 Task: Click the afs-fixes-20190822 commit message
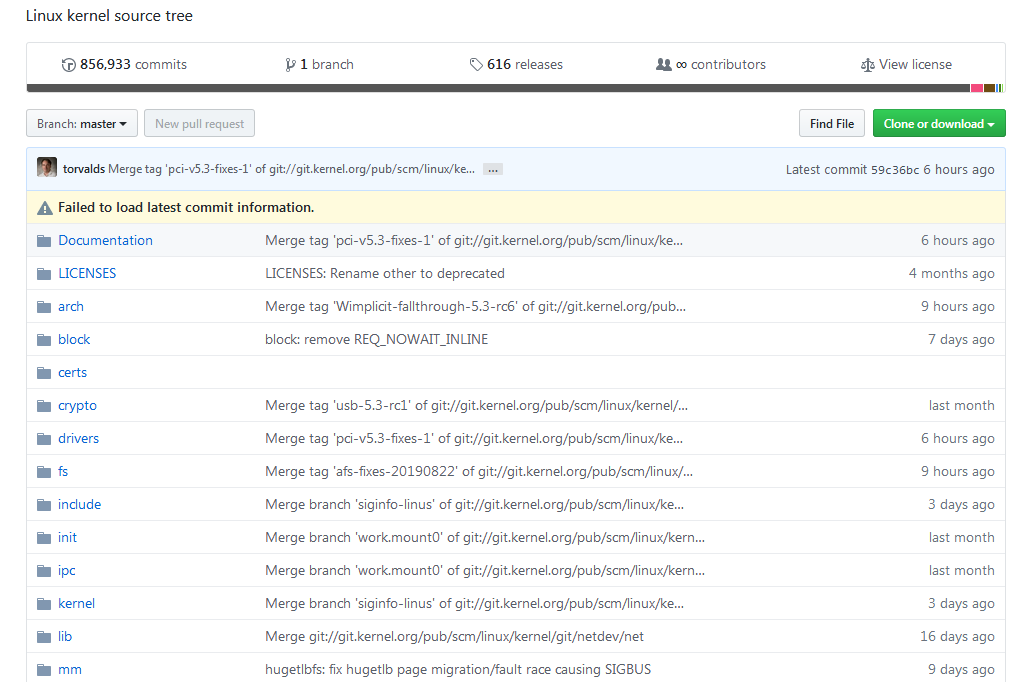click(479, 471)
